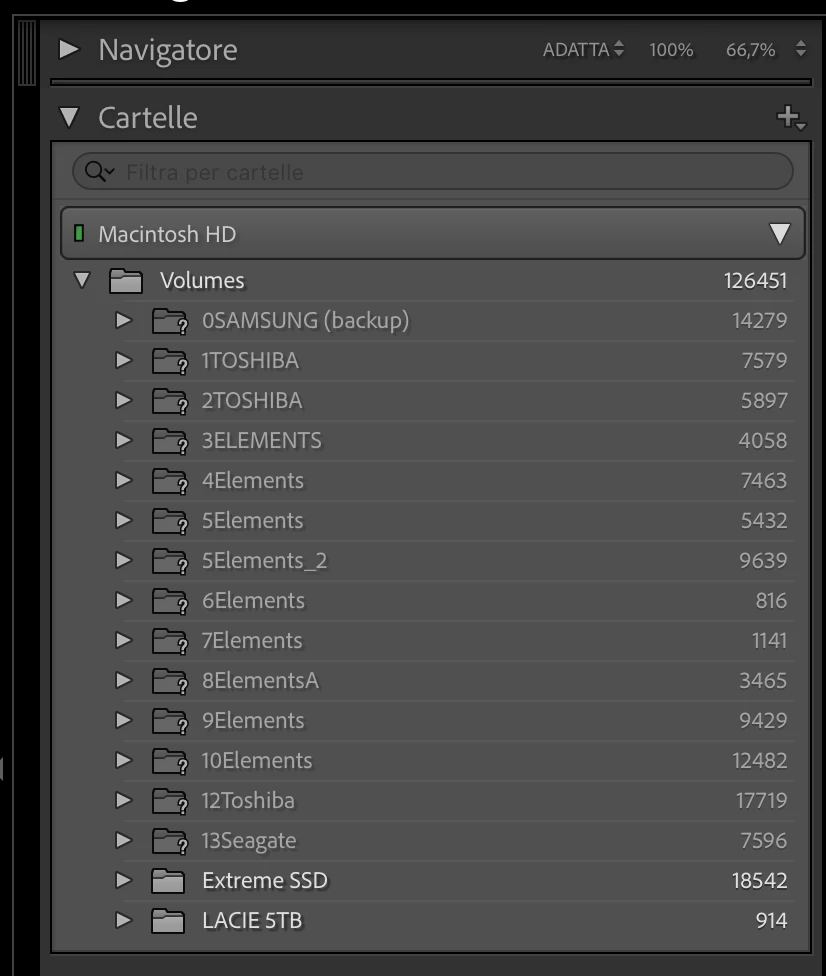Screen dimensions: 826x976
Task: Click the 12Toshiba missing folder icon
Action: click(170, 801)
